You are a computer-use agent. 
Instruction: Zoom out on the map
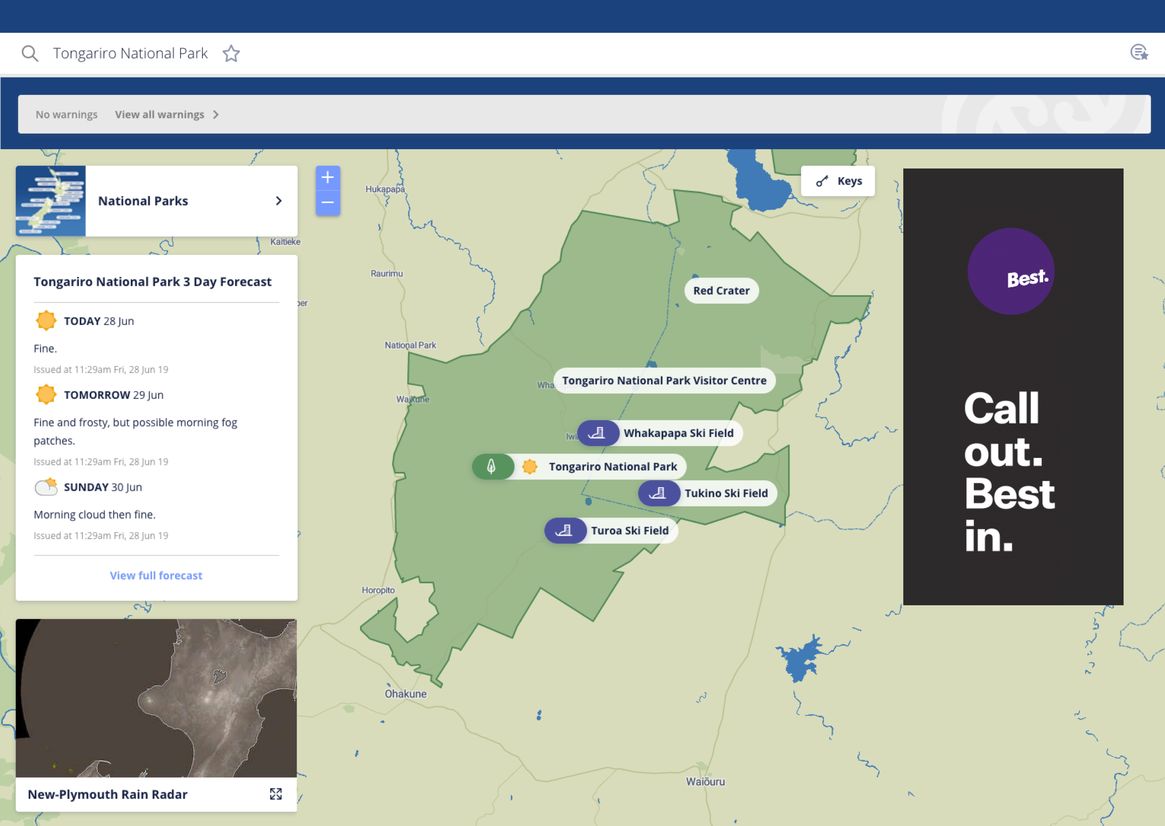click(x=327, y=203)
